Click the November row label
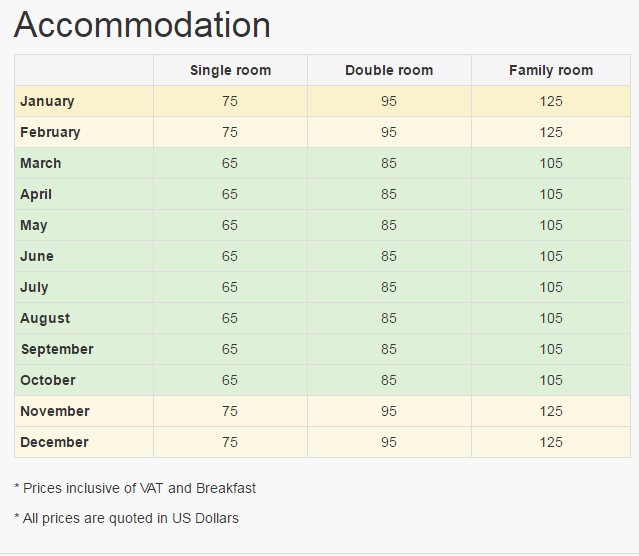Image resolution: width=639 pixels, height=556 pixels. tap(55, 411)
